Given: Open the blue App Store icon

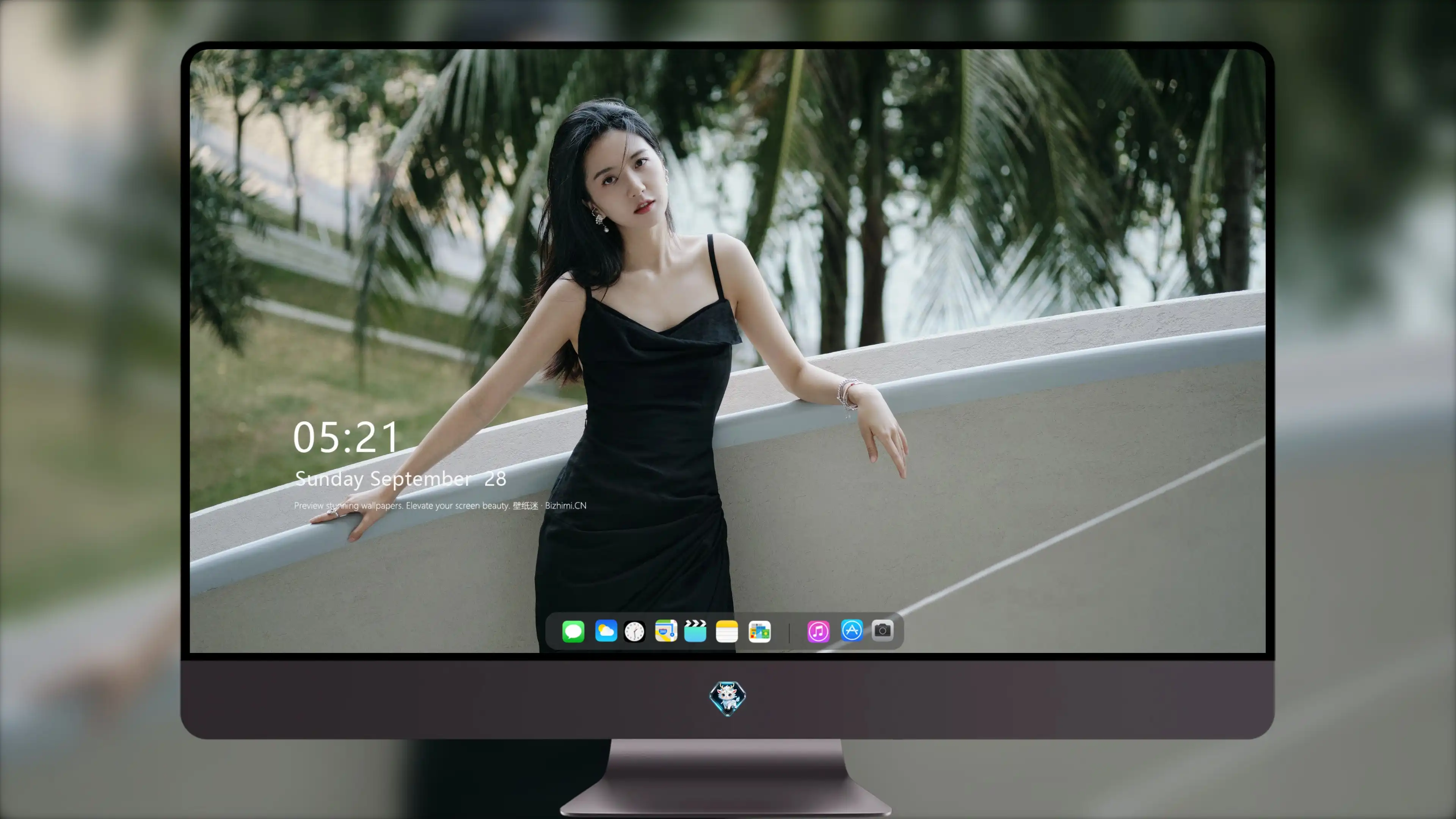Looking at the screenshot, I should [x=852, y=630].
